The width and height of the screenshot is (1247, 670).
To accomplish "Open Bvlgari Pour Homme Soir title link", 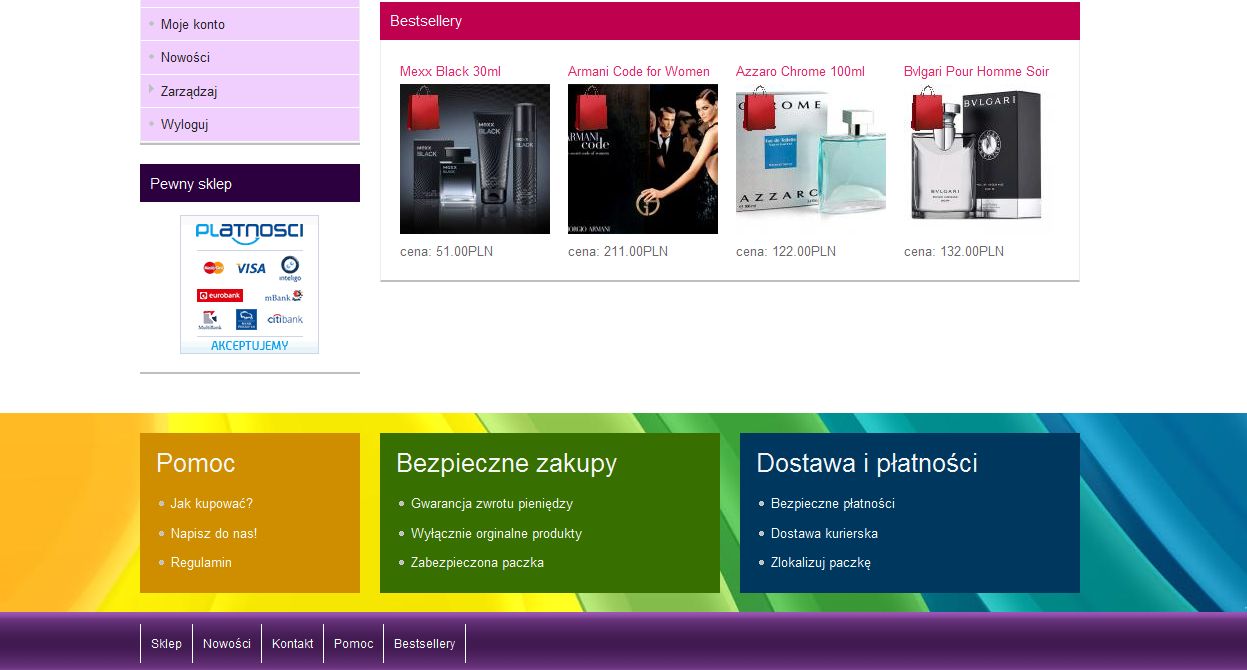I will pos(976,71).
